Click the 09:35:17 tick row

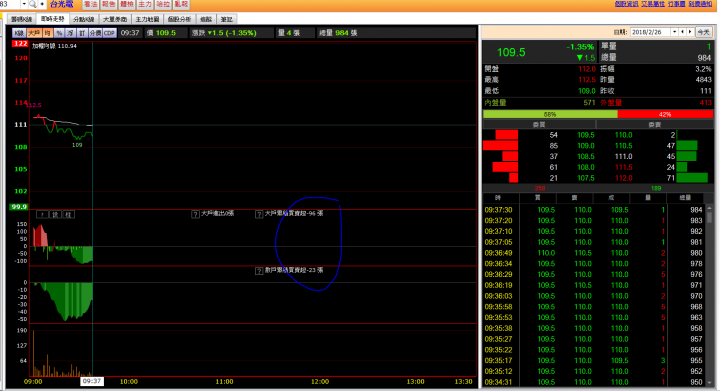pos(594,361)
